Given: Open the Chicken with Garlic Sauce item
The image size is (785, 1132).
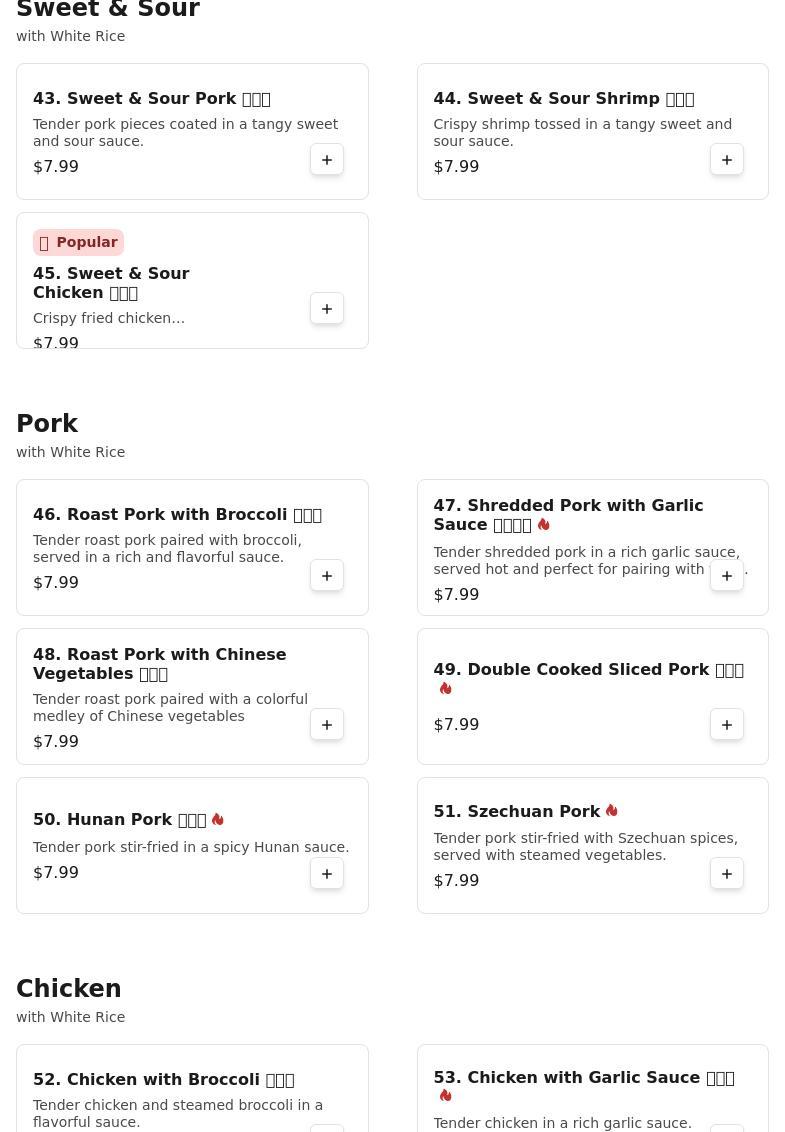Looking at the screenshot, I should 583,1078.
